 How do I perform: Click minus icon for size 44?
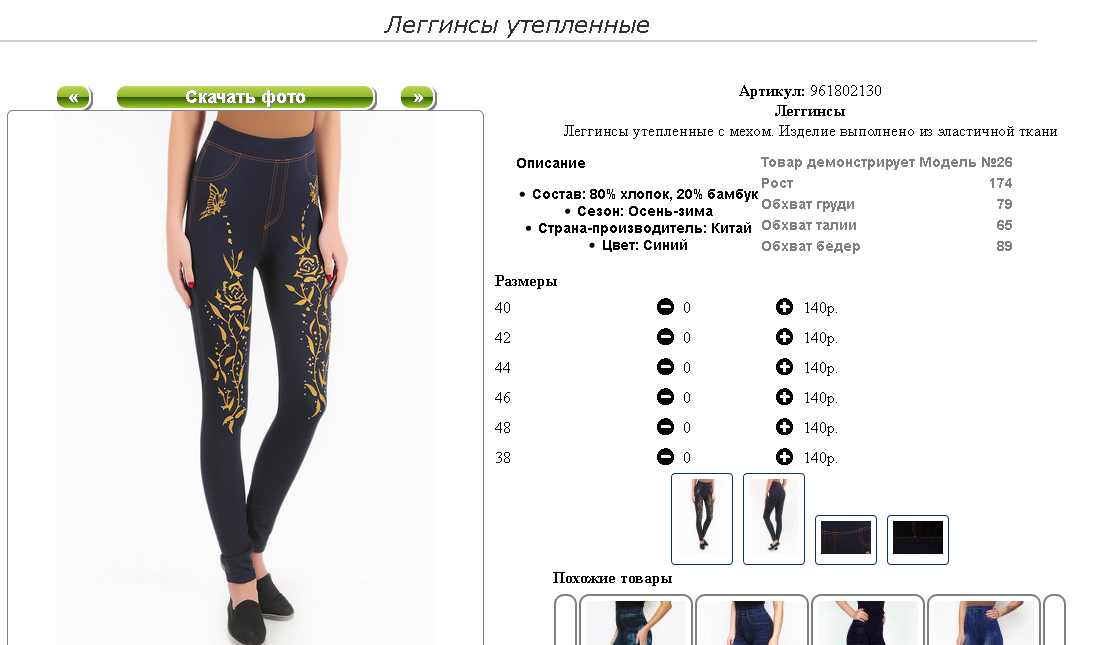[666, 367]
